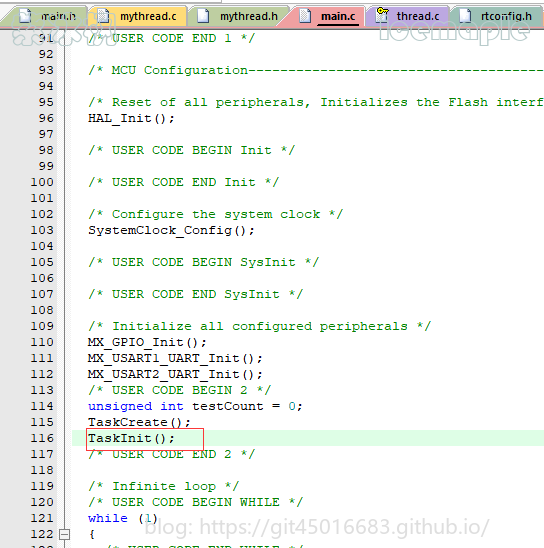Click the HAL_Init(); call on line 96
The image size is (544, 548).
point(131,118)
